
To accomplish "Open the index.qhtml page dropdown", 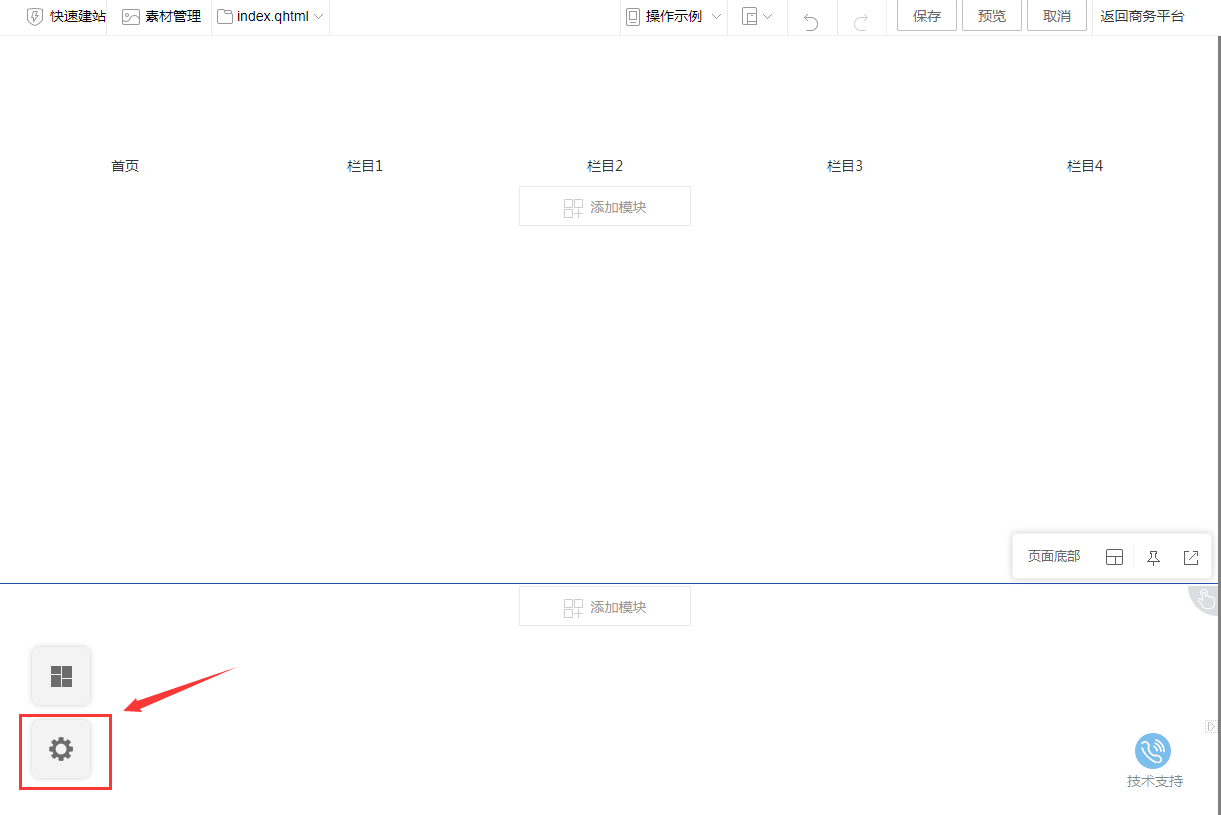I will pos(271,17).
